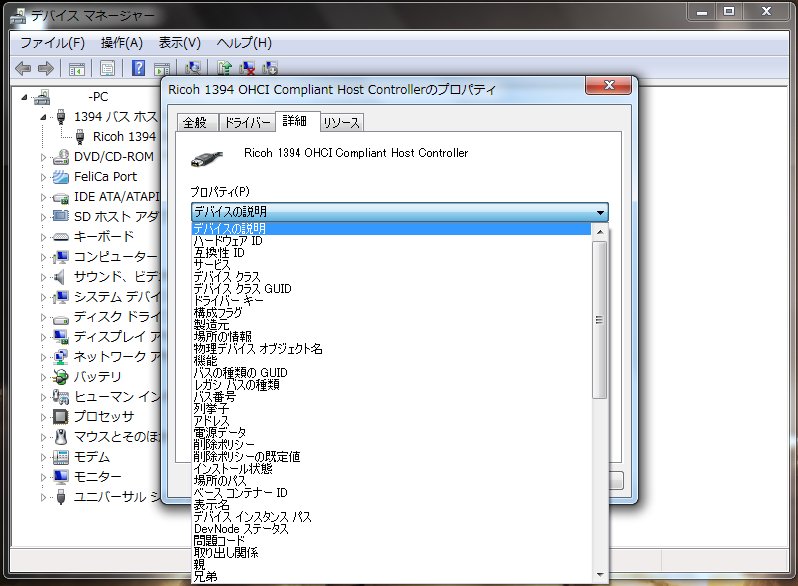The width and height of the screenshot is (798, 586).
Task: Expand the DVD/CD-ROM tree node
Action: pos(43,157)
